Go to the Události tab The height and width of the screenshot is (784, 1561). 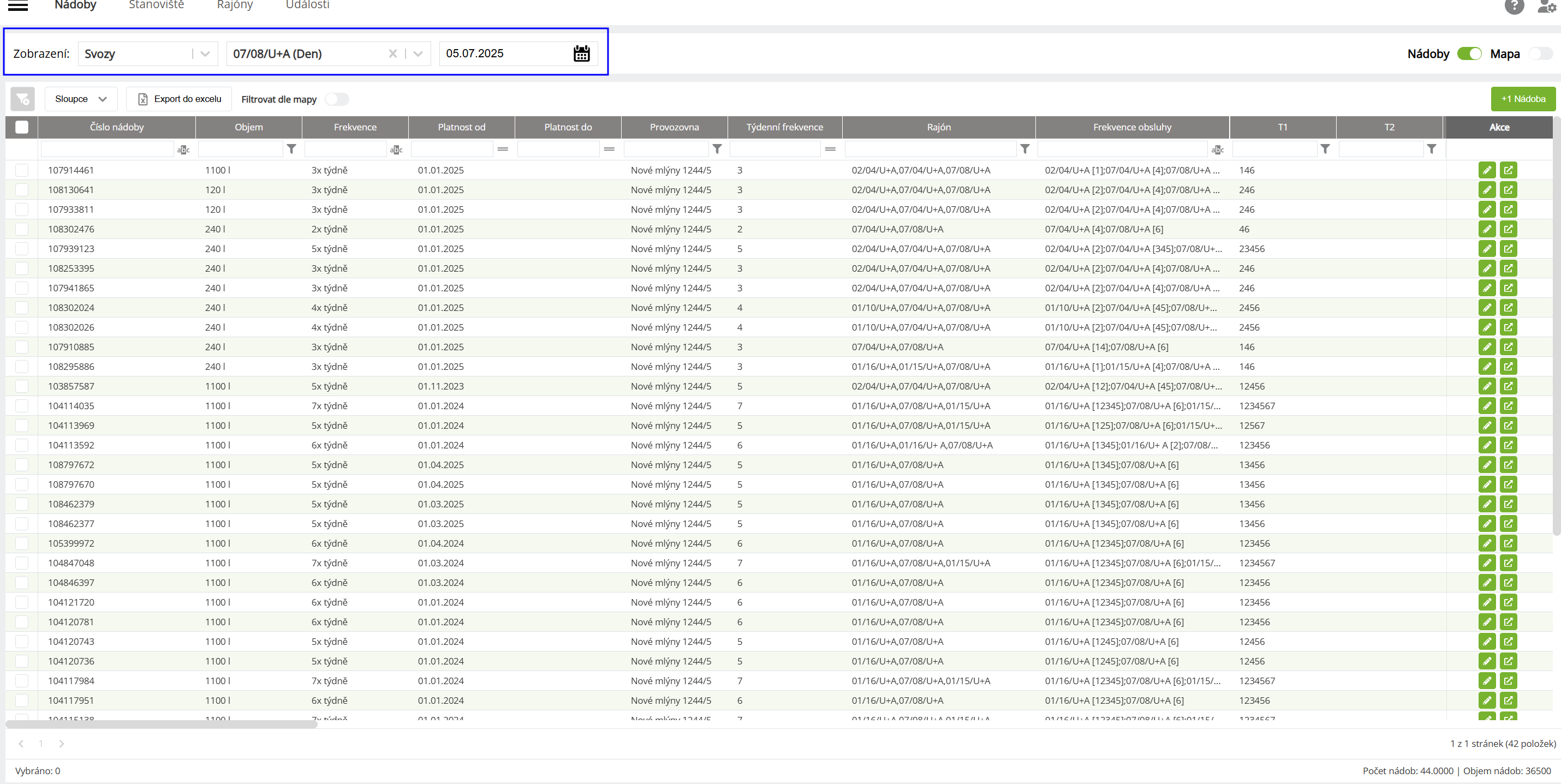pos(307,5)
